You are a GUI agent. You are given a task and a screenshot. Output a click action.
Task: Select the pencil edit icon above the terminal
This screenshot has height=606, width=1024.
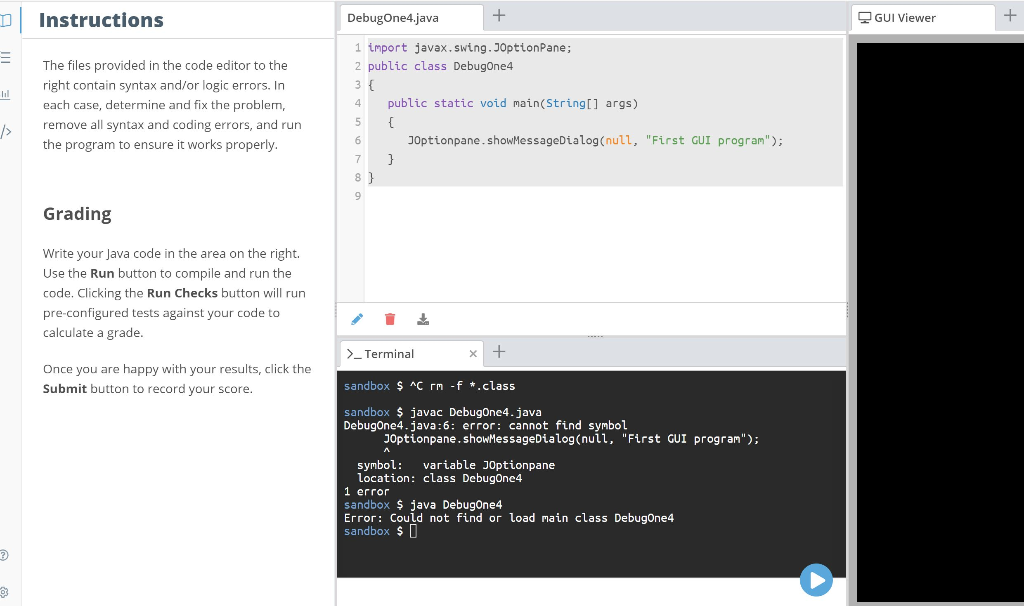357,318
